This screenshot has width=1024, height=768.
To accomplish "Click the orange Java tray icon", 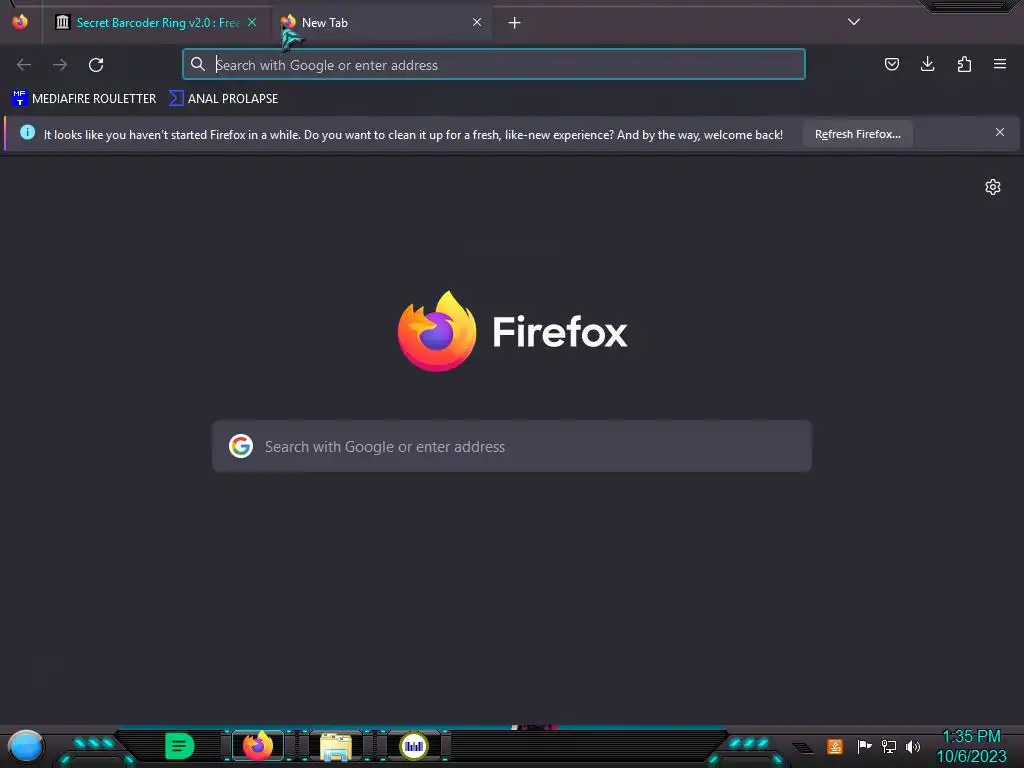I will (x=835, y=746).
